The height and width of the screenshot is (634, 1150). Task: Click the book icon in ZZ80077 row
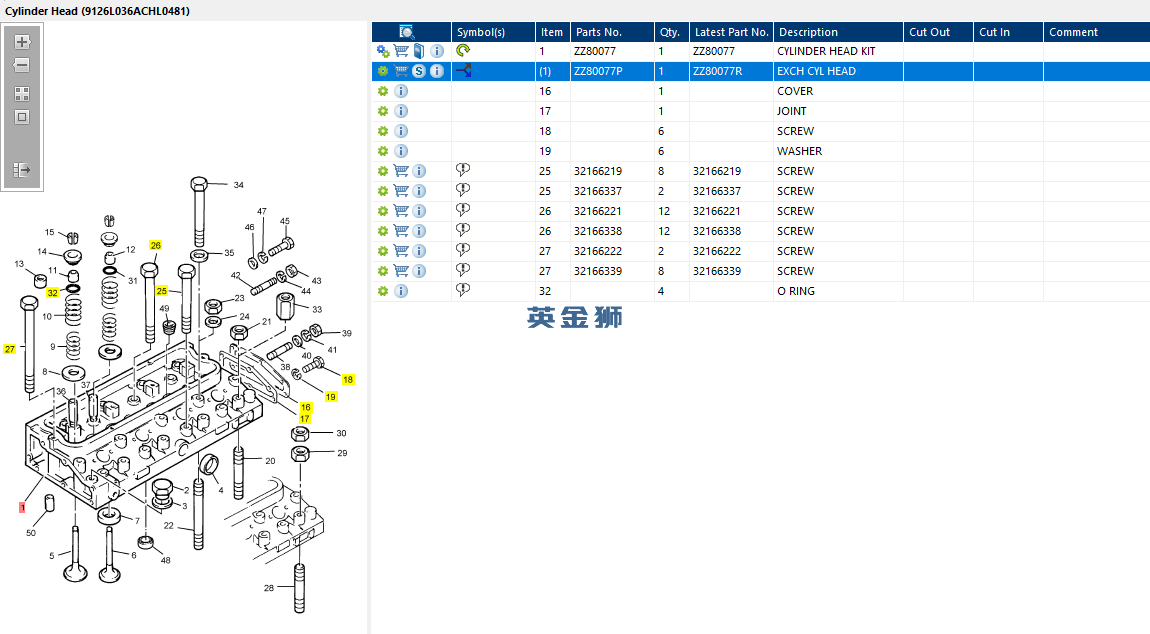[419, 51]
